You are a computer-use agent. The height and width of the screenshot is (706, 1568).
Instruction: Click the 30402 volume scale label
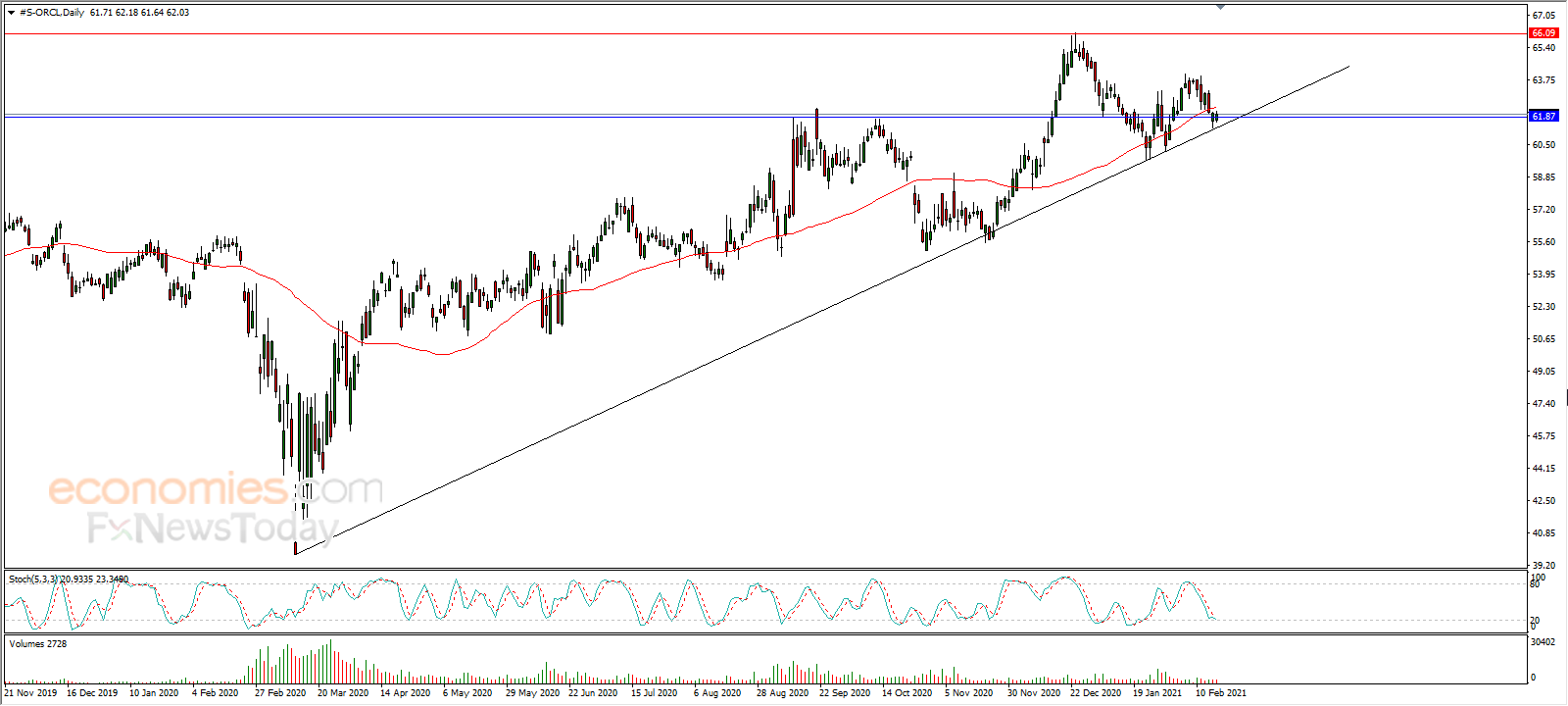tap(1543, 642)
